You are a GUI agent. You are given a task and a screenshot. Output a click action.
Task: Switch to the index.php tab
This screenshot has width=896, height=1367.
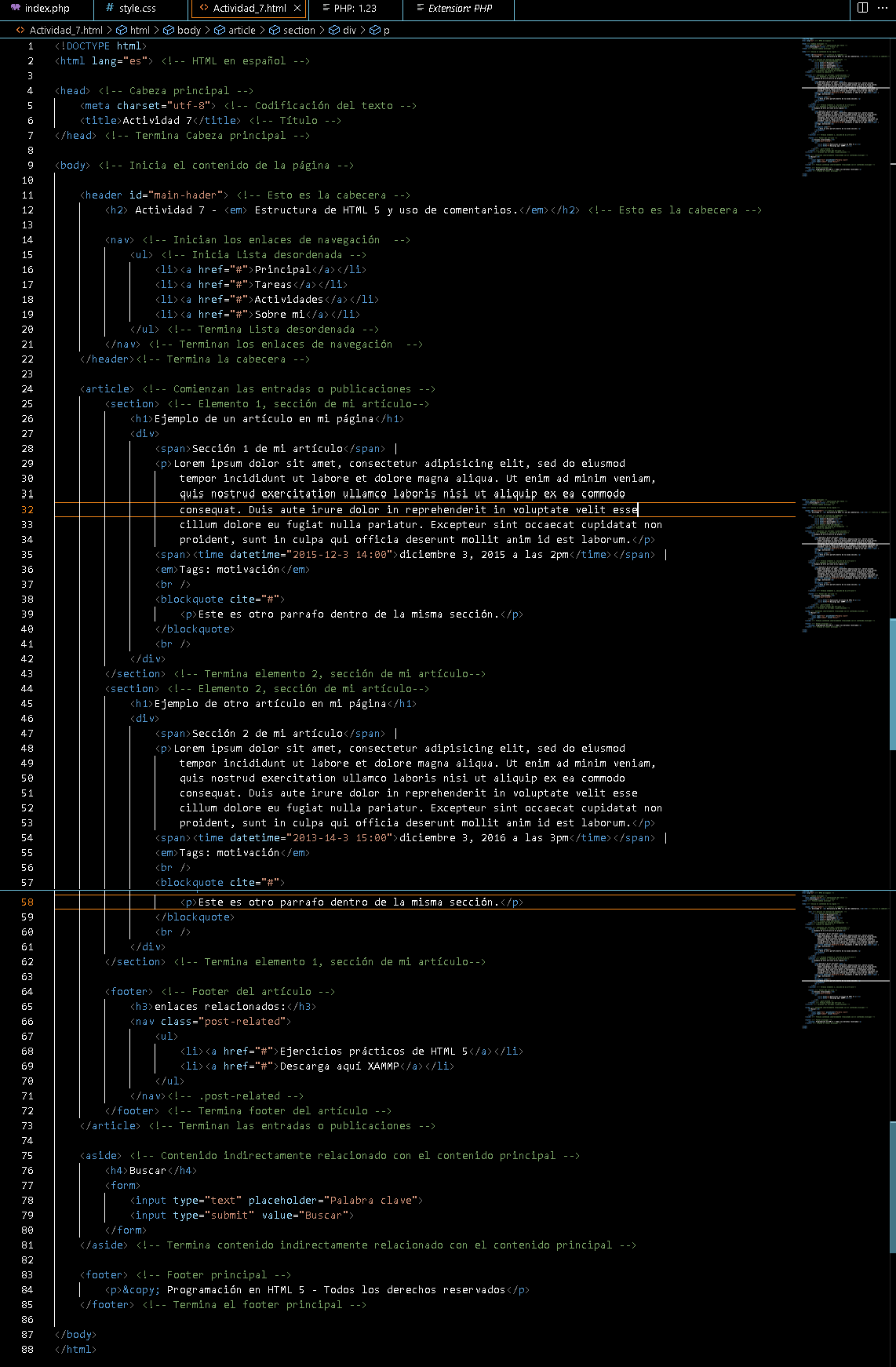pyautogui.click(x=46, y=9)
